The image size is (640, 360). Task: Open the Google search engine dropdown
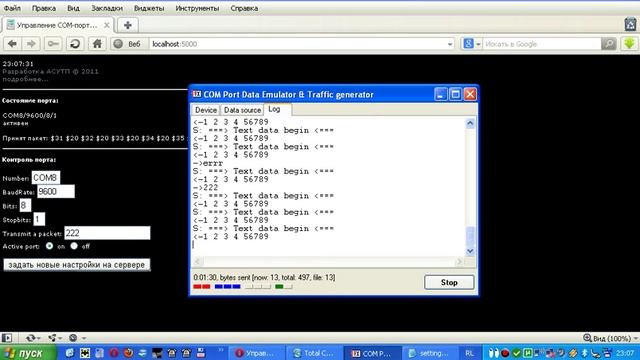[x=478, y=44]
